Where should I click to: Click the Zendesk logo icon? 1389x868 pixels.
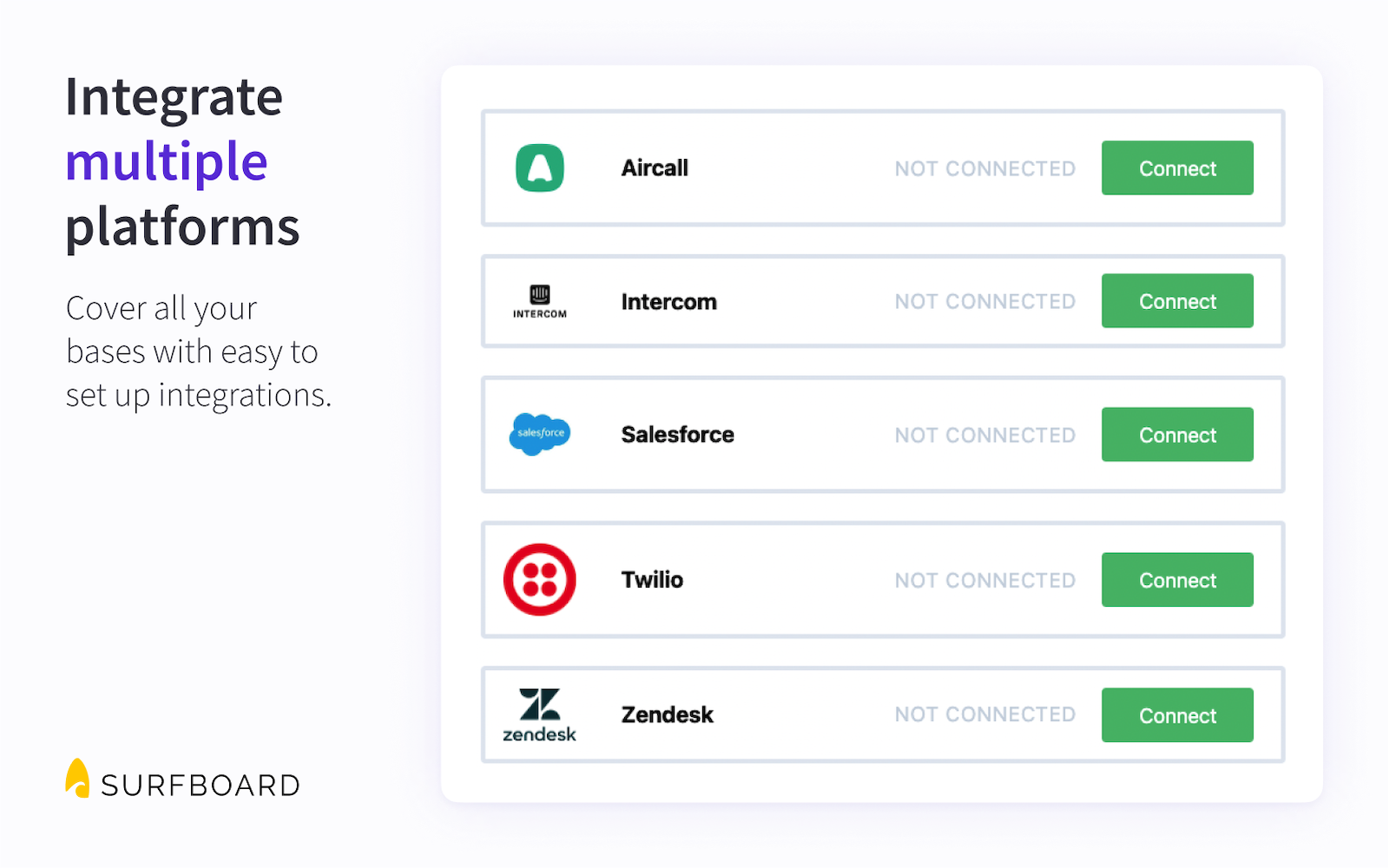tap(539, 714)
